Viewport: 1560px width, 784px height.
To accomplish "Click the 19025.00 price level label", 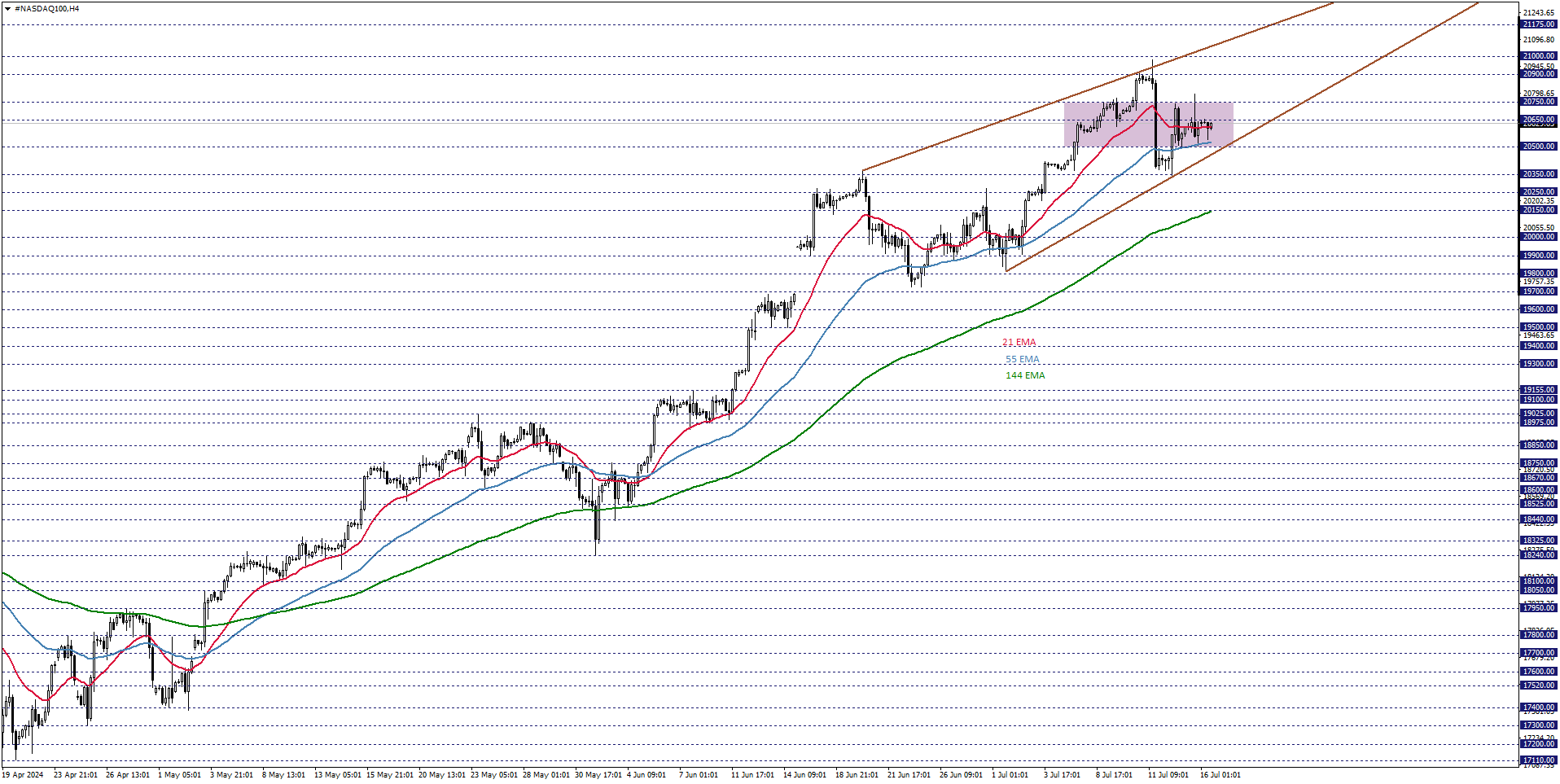I will pos(1539,414).
